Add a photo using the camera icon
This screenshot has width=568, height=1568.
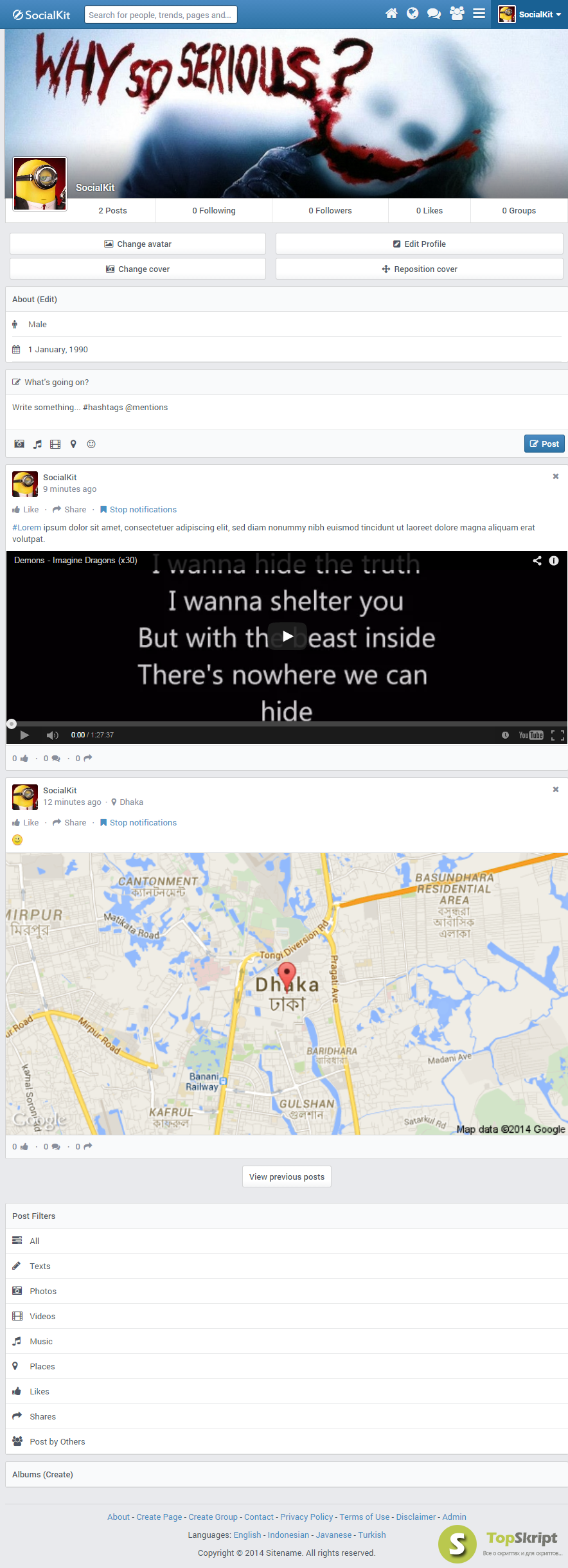pyautogui.click(x=19, y=444)
